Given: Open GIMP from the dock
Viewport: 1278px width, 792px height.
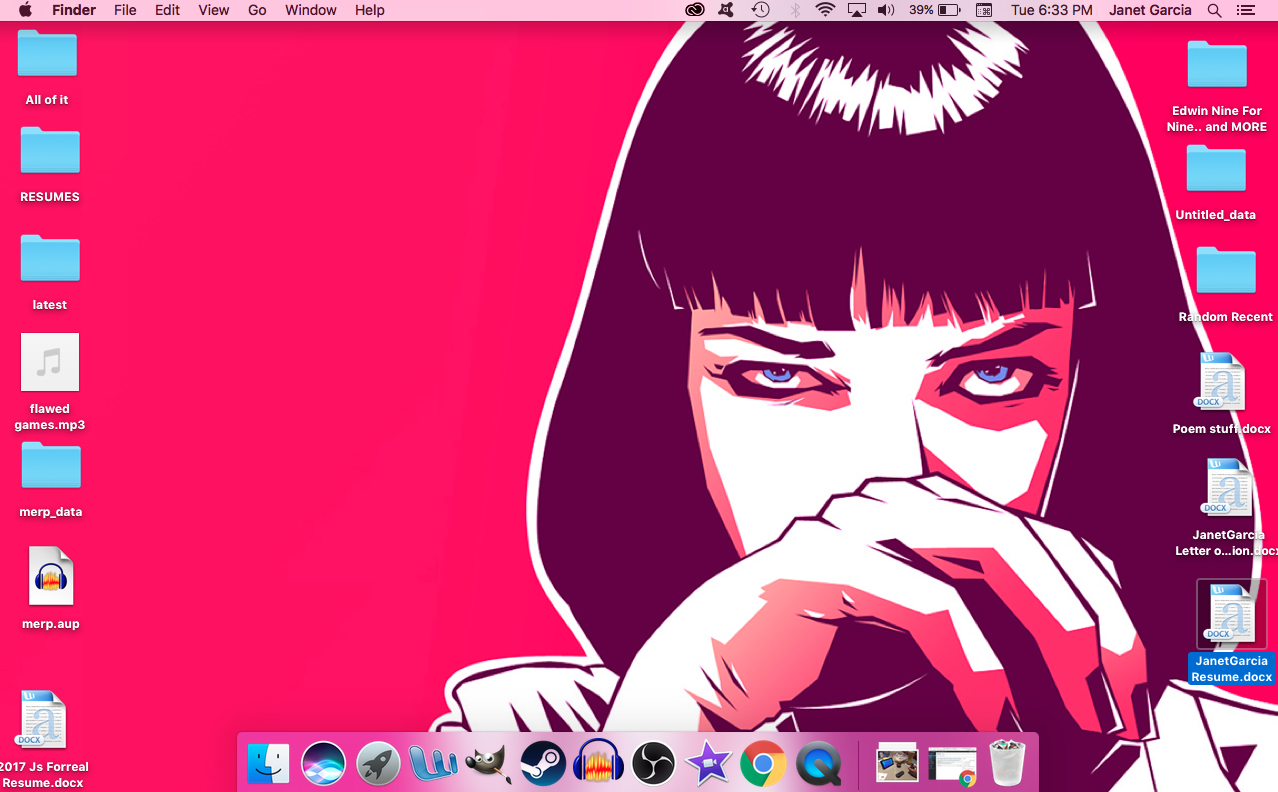Looking at the screenshot, I should [489, 764].
